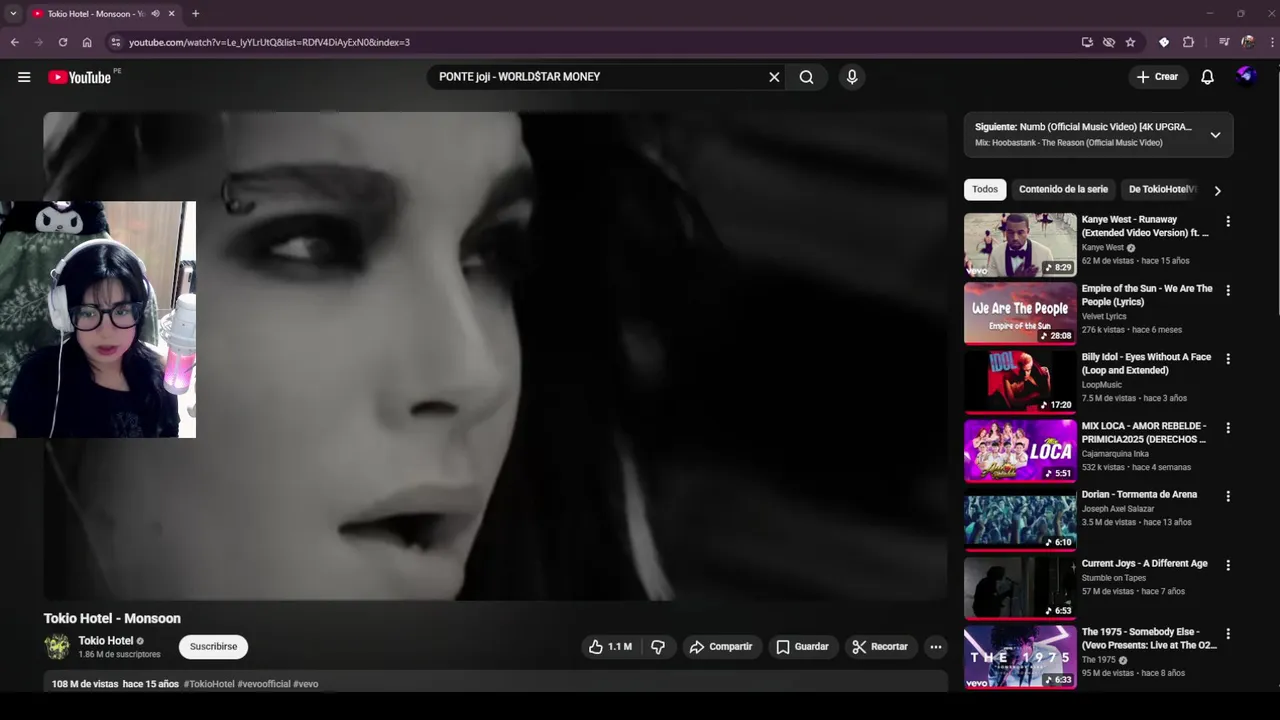Open We Are The People thumbnail
The height and width of the screenshot is (720, 1280).
point(1020,313)
